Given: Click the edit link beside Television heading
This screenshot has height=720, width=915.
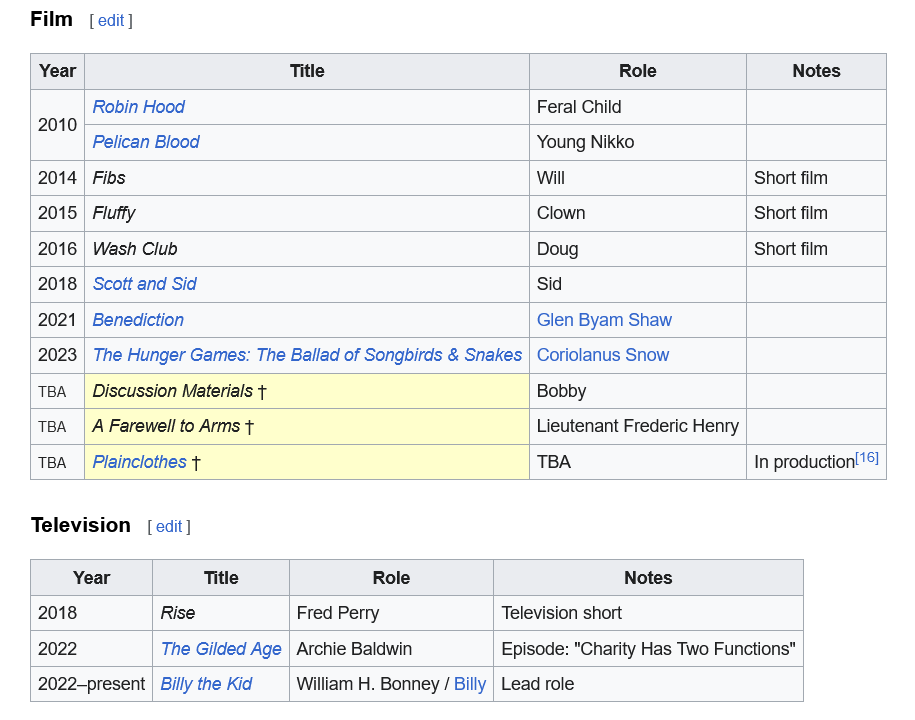Looking at the screenshot, I should click(168, 527).
